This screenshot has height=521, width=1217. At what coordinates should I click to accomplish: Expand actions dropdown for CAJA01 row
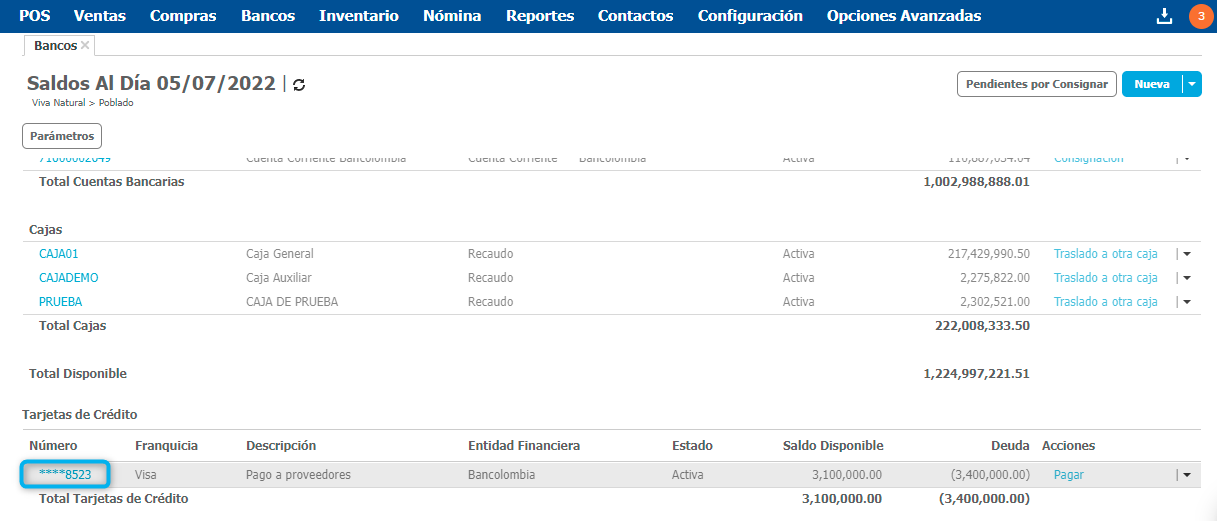click(1187, 254)
